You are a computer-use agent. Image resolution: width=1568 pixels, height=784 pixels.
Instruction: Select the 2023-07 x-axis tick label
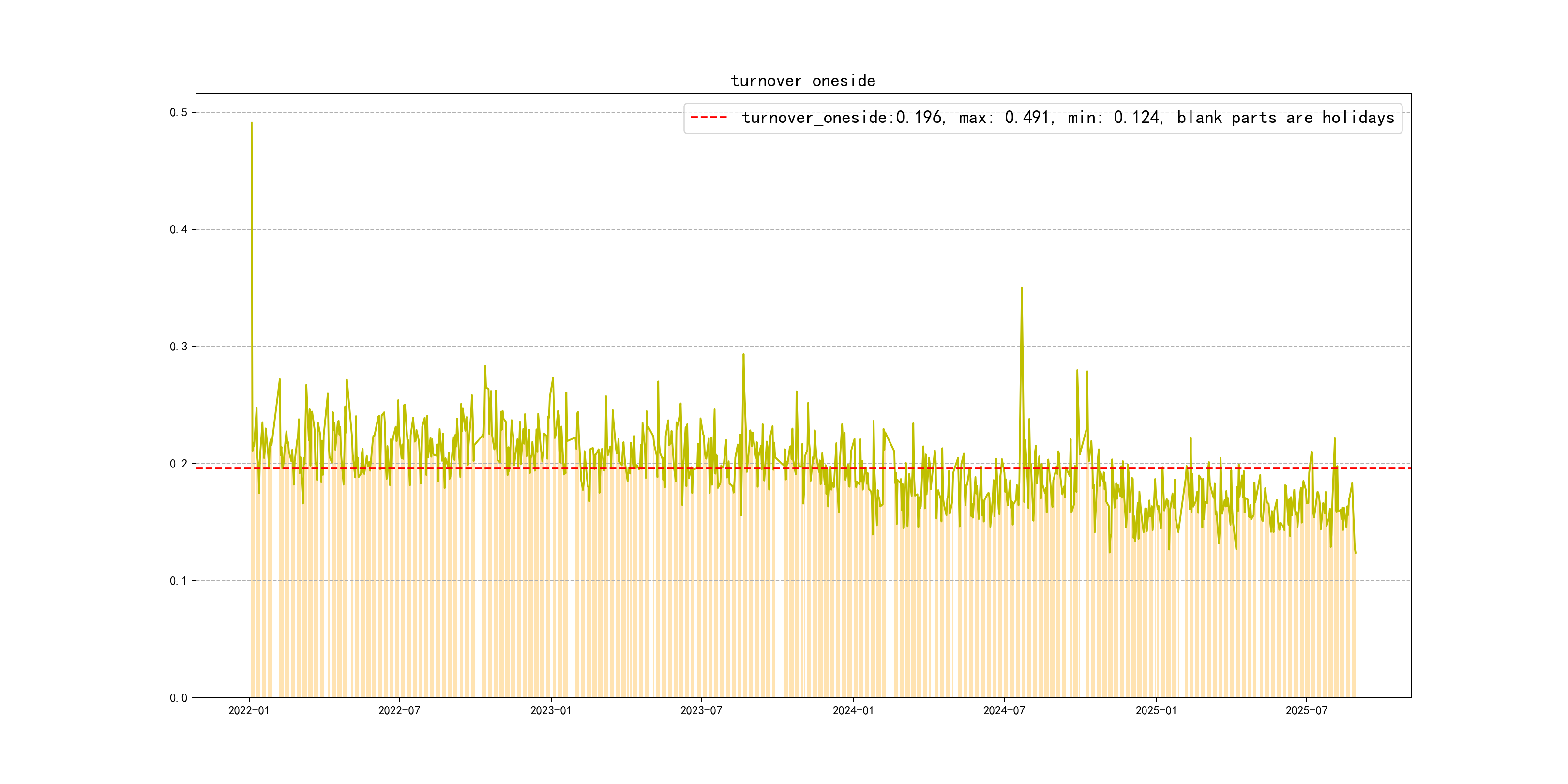pyautogui.click(x=701, y=710)
